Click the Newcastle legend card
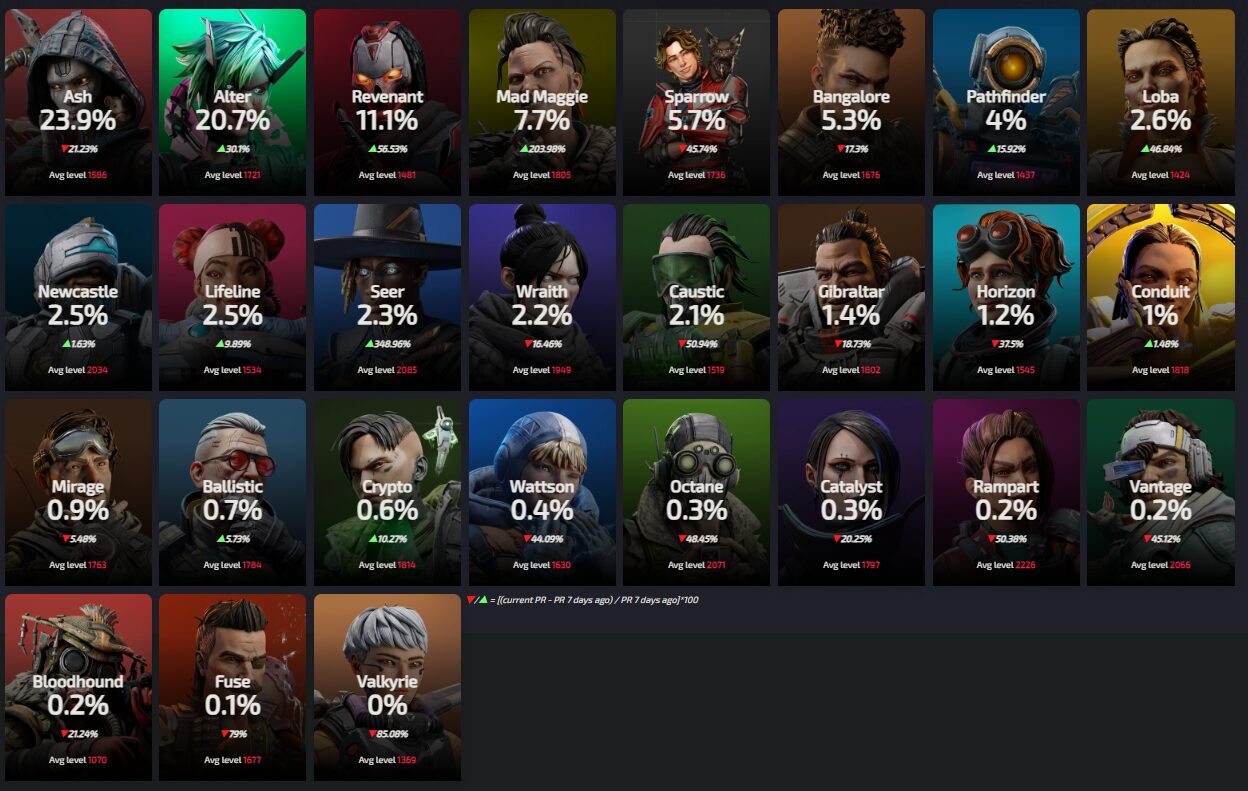The width and height of the screenshot is (1248, 791). pyautogui.click(x=78, y=298)
